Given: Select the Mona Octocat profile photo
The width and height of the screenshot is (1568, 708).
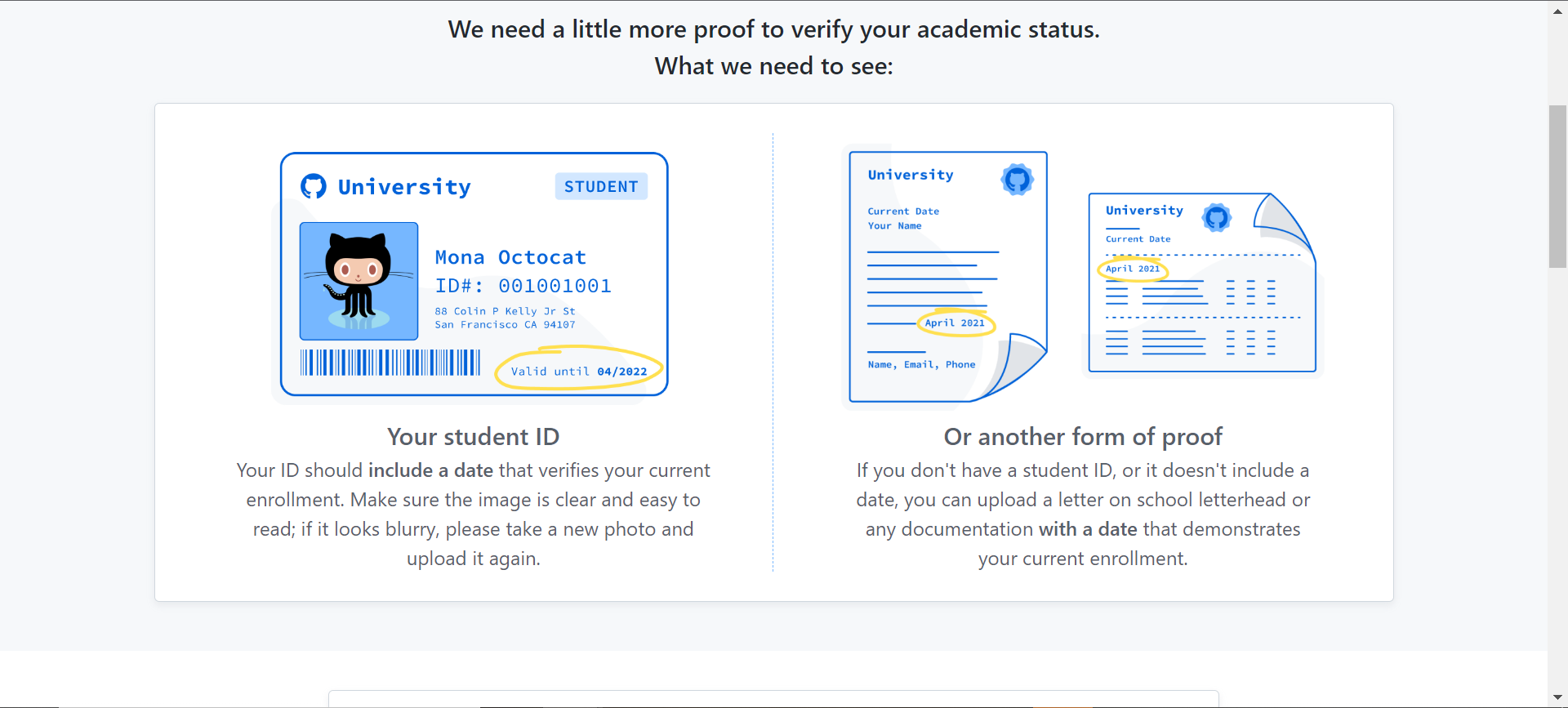Looking at the screenshot, I should pos(358,281).
